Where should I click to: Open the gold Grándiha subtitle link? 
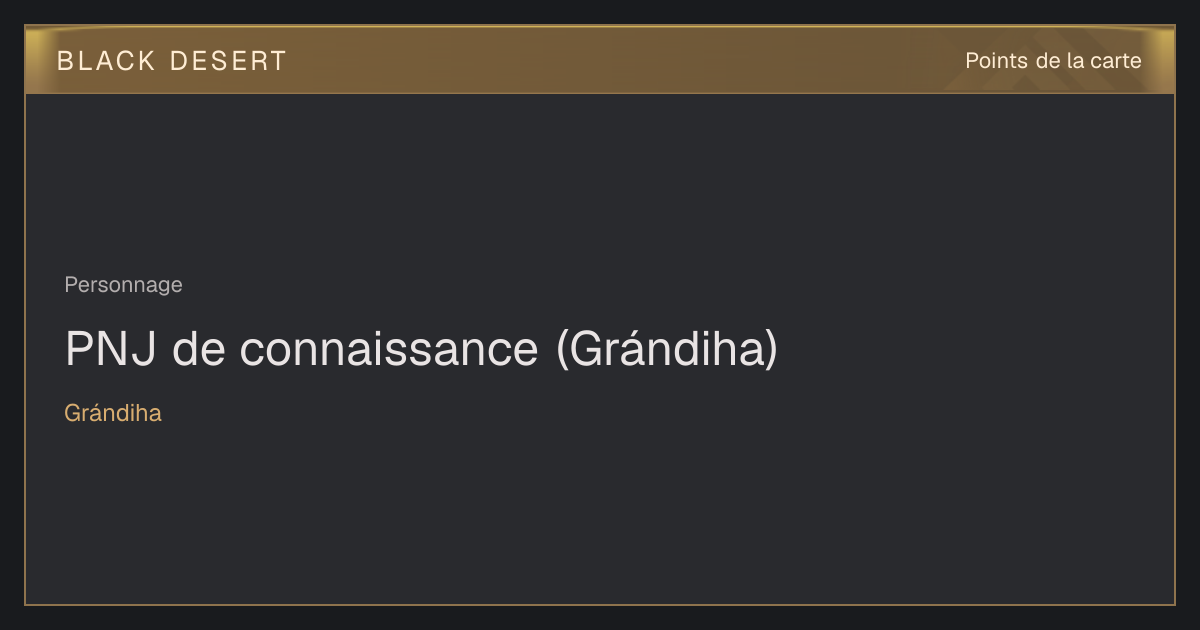tap(113, 413)
